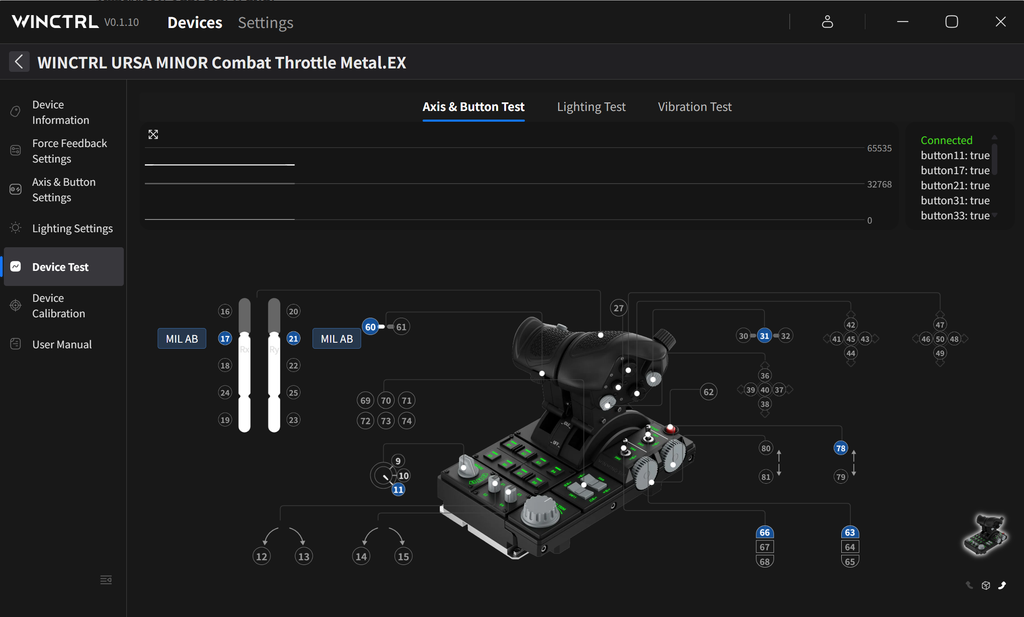Open the User Manual
This screenshot has width=1024, height=617.
(x=64, y=344)
